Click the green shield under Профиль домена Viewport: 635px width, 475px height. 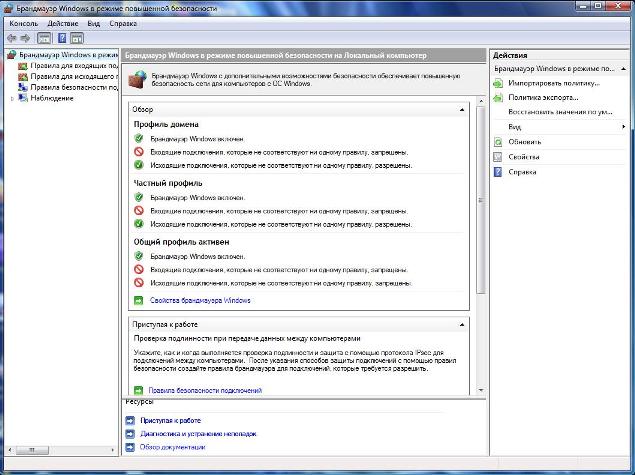point(139,138)
